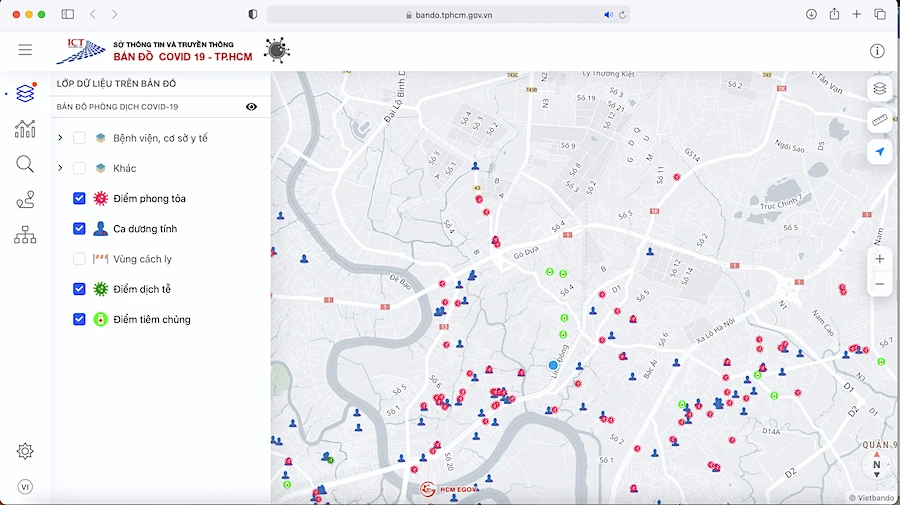Enable the Vùng cách ly checkbox
This screenshot has height=505, width=900.
[79, 259]
